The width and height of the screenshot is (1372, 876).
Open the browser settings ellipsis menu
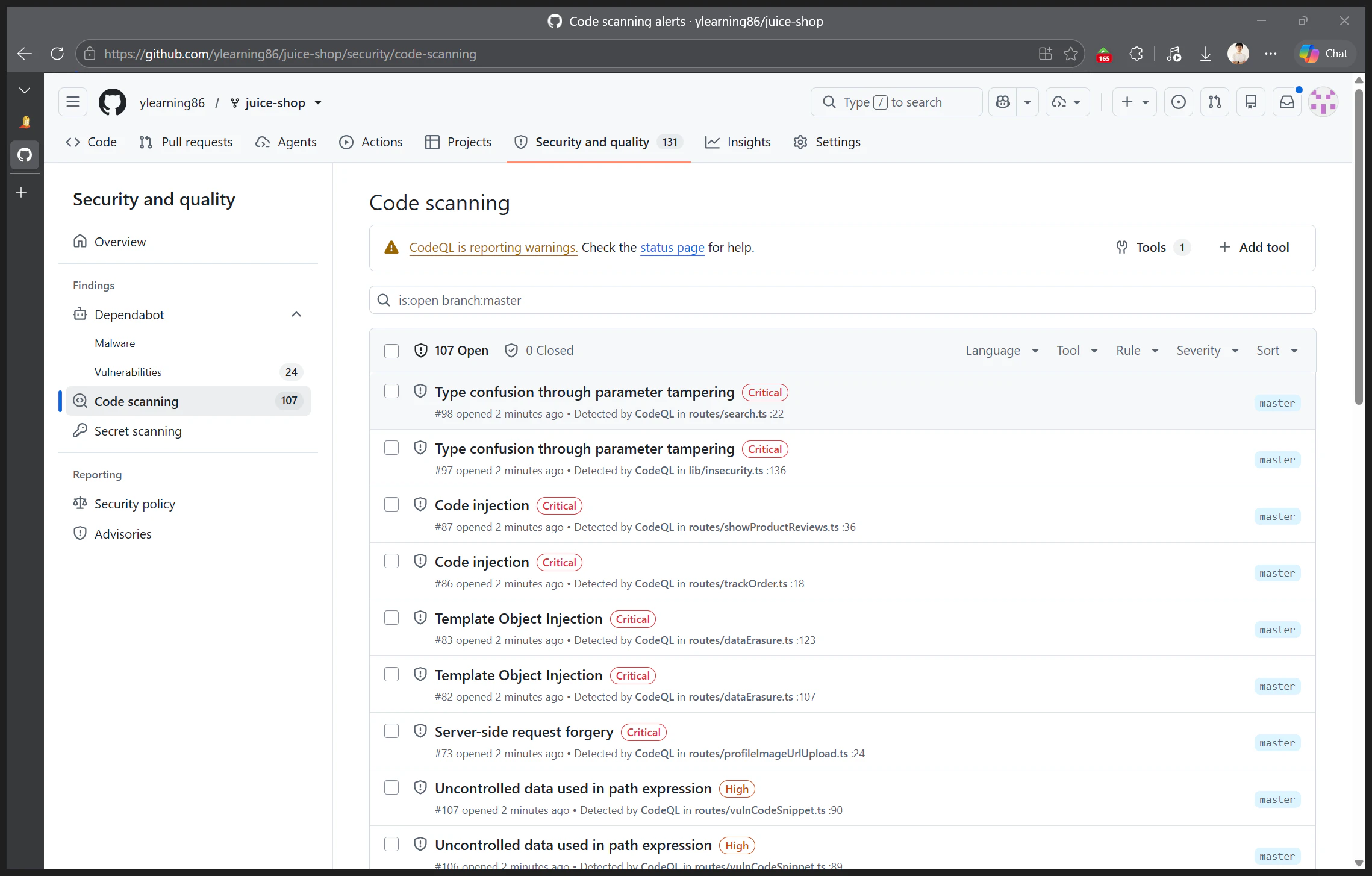pyautogui.click(x=1271, y=54)
